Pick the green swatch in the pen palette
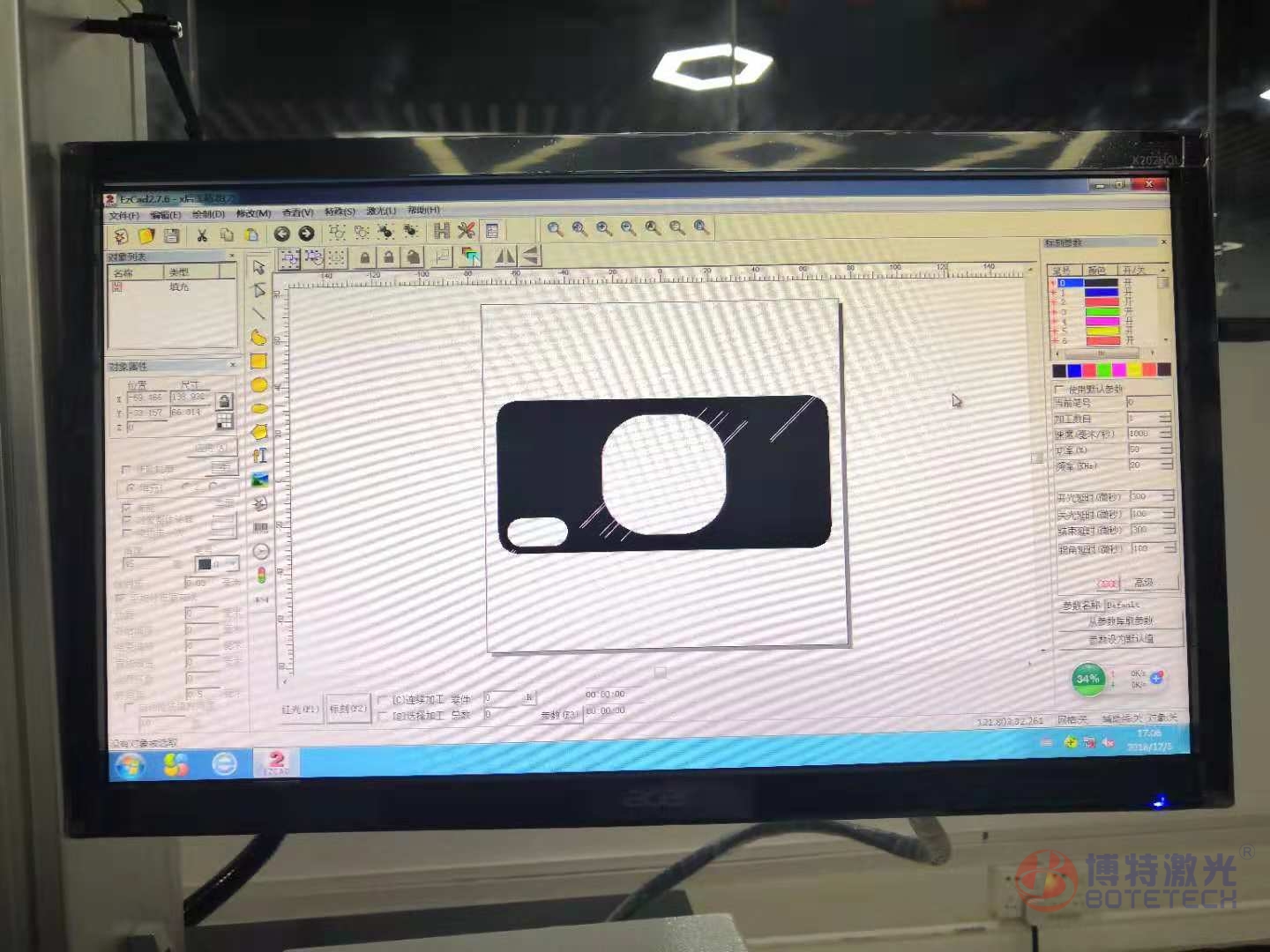The image size is (1270, 952). coord(1103,370)
